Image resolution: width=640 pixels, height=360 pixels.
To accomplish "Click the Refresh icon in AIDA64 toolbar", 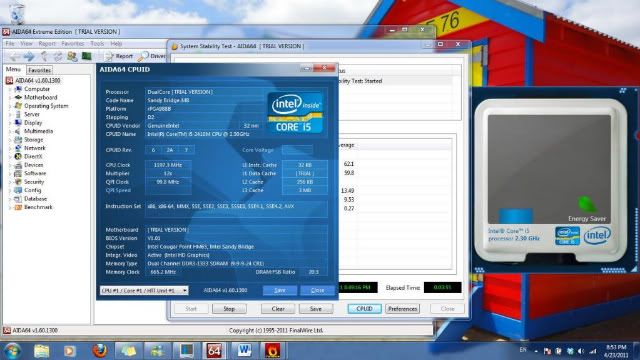I will point(58,56).
